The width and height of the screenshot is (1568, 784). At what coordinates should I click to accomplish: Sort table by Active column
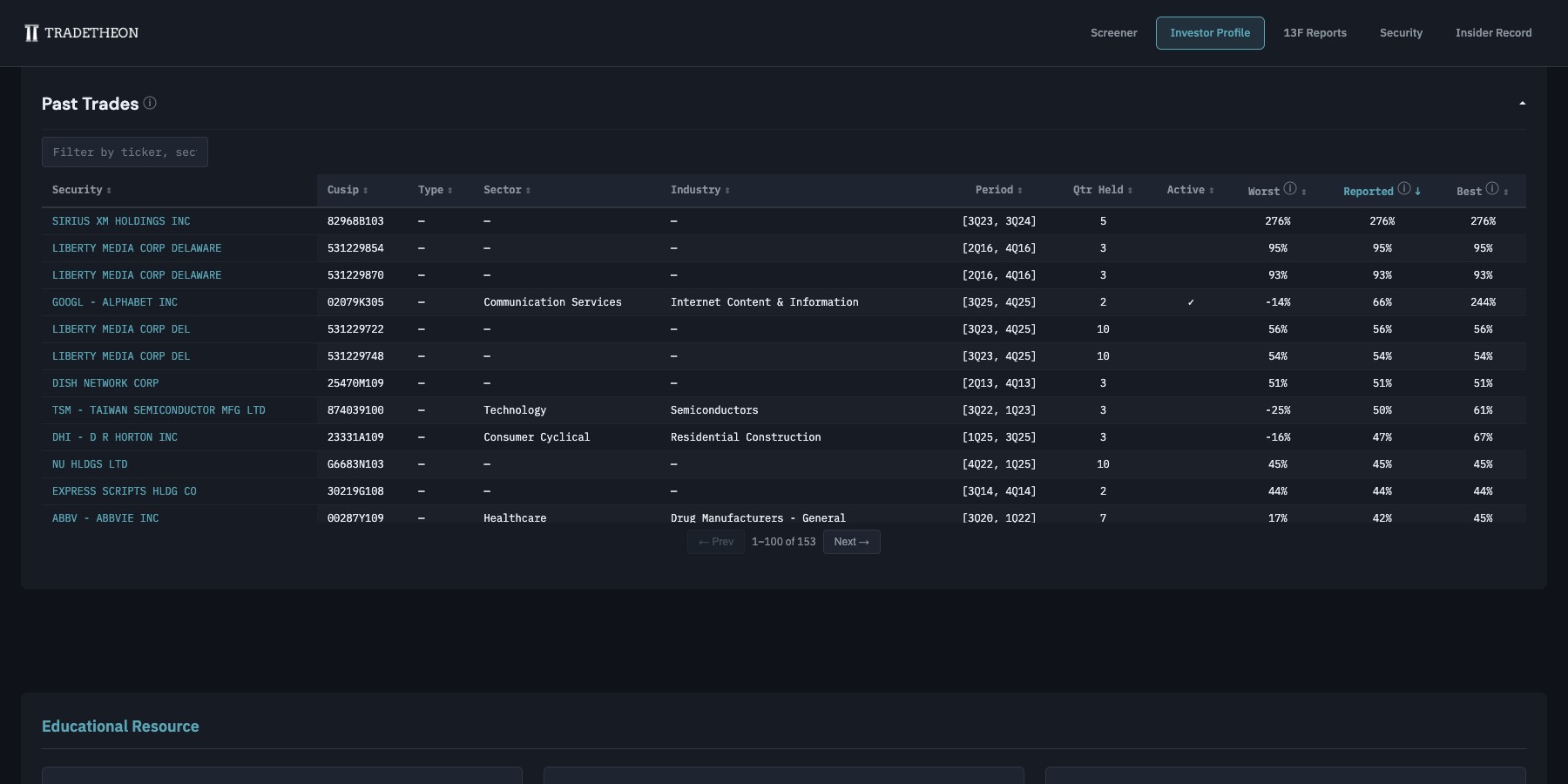(x=1189, y=190)
